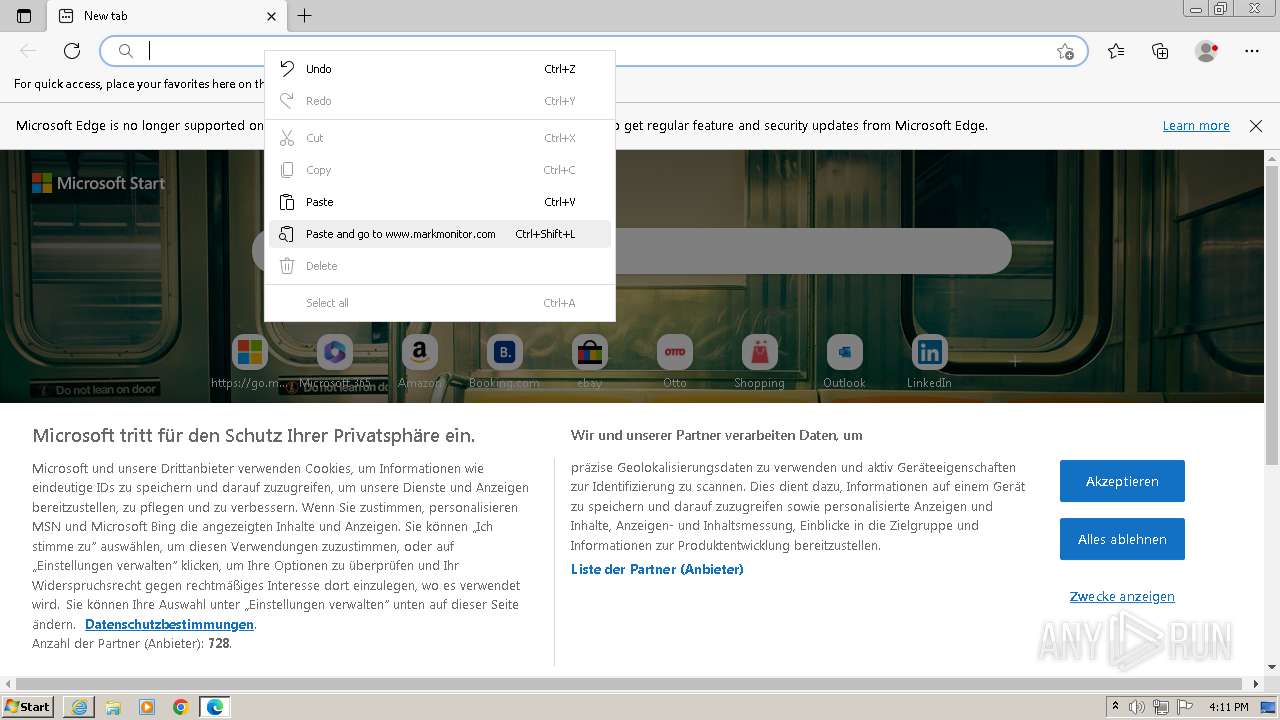
Task: Dismiss the Edge support notification bar
Action: click(x=1256, y=126)
